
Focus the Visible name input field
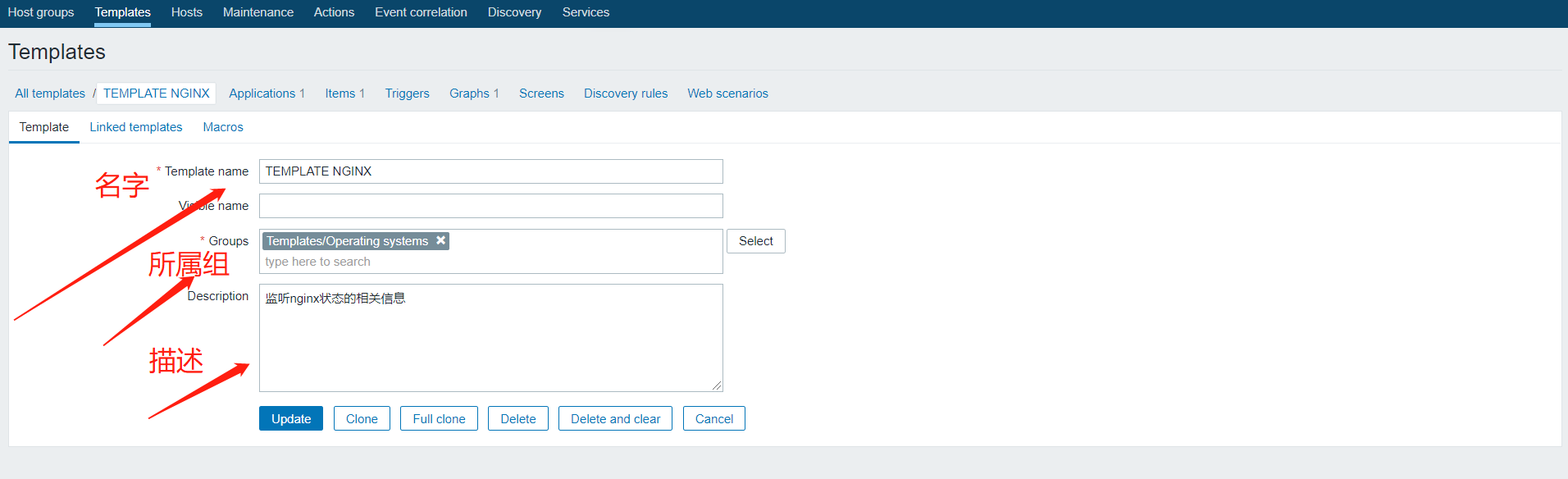(491, 206)
